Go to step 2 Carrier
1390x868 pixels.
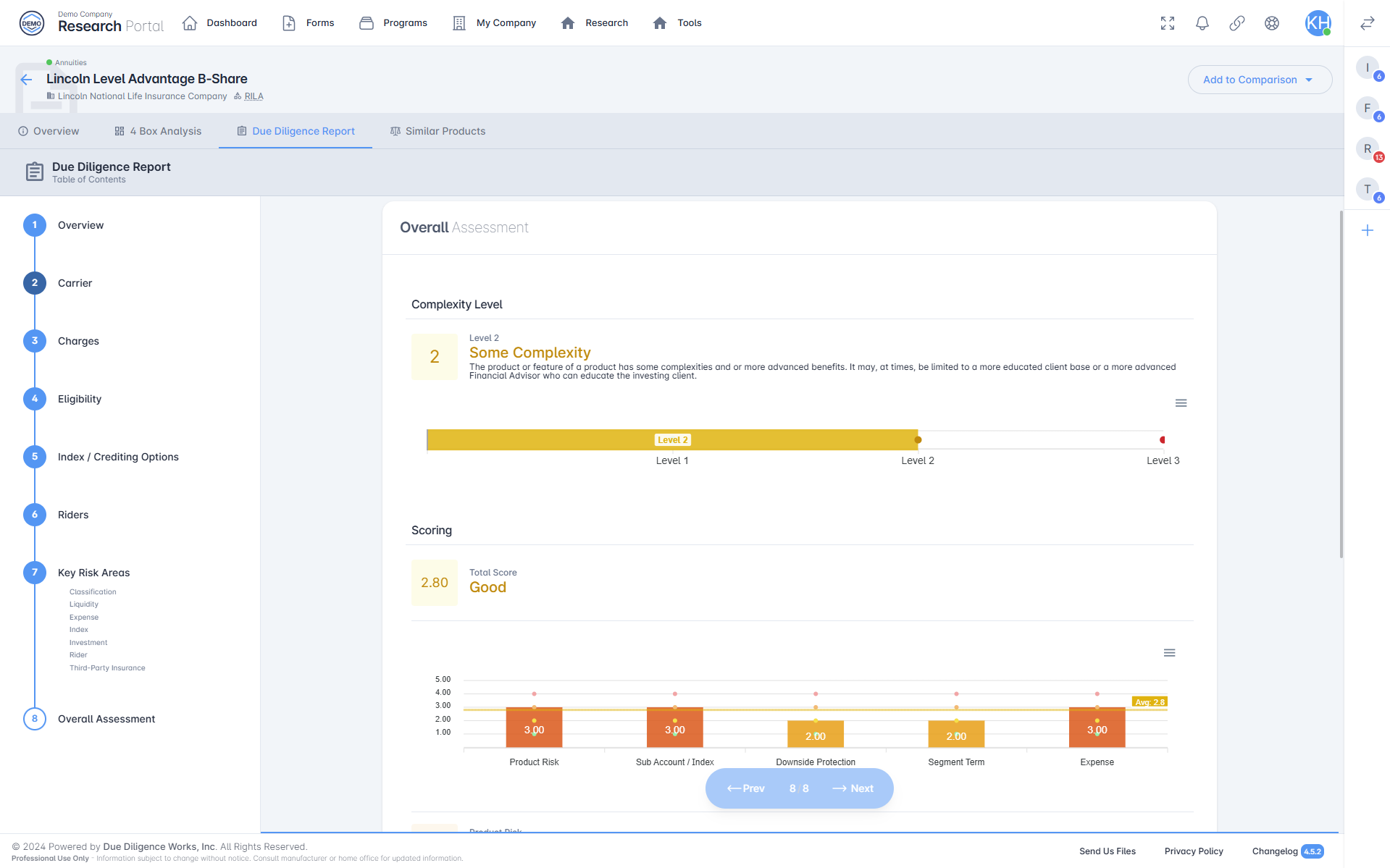pos(58,283)
